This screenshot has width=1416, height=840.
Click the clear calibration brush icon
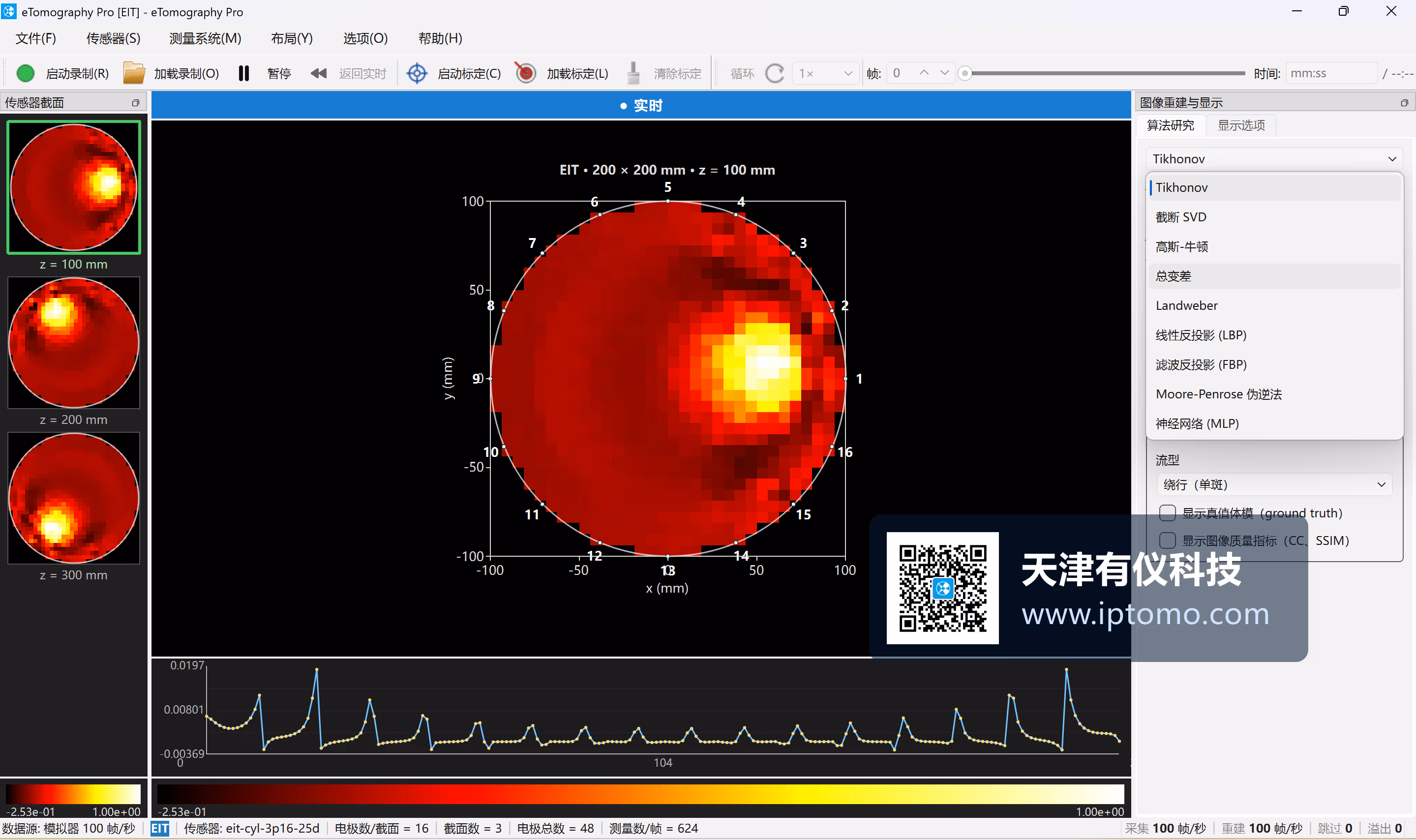tap(634, 74)
